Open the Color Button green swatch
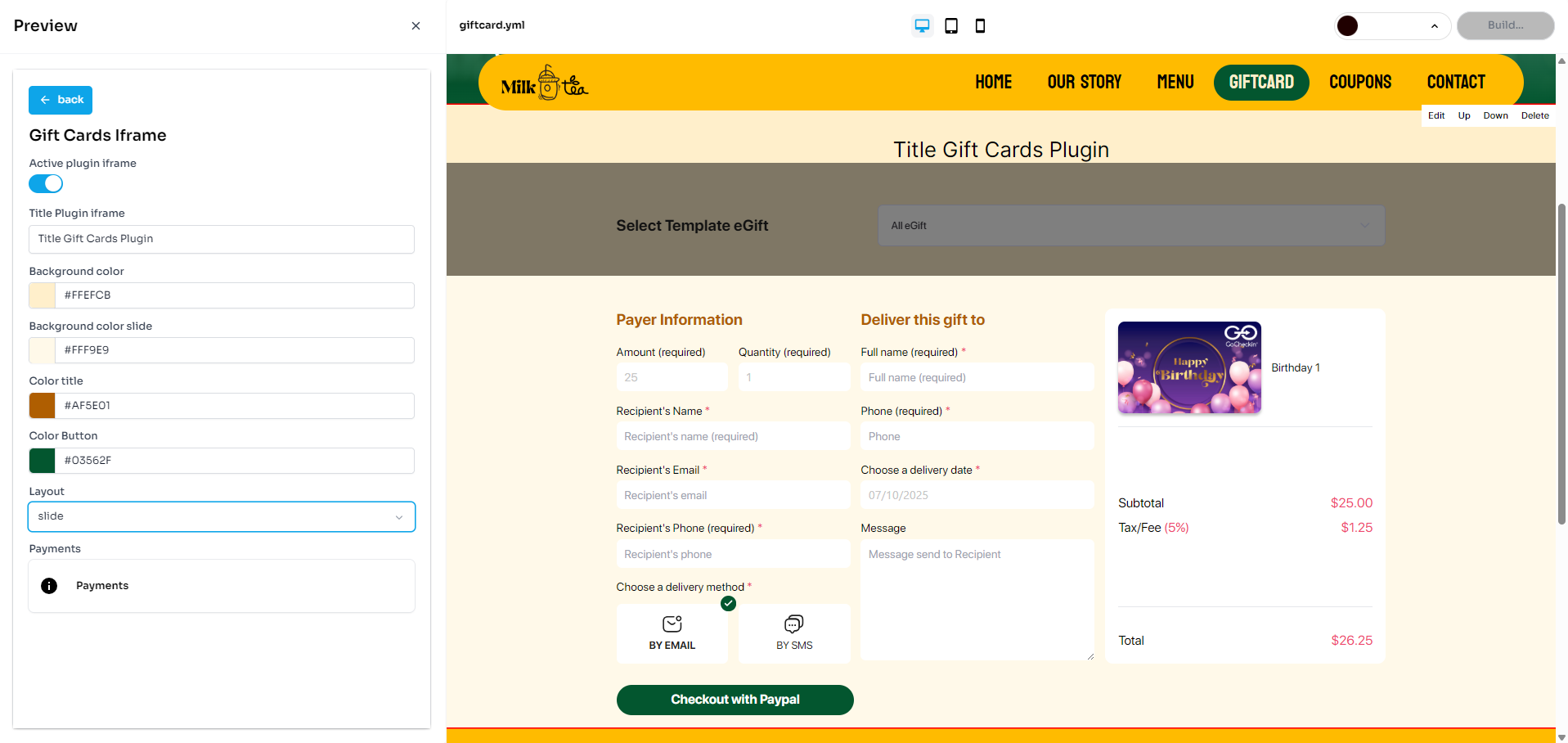 click(x=43, y=461)
